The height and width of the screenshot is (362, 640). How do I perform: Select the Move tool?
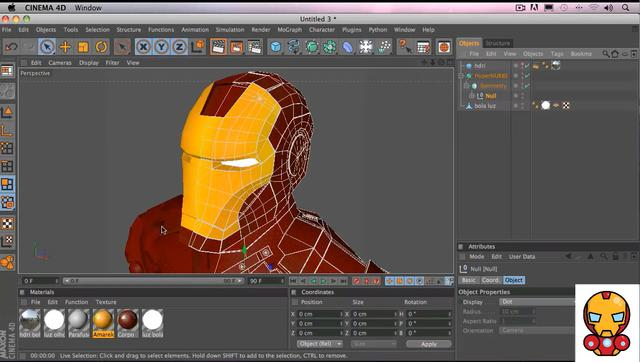pyautogui.click(x=65, y=47)
